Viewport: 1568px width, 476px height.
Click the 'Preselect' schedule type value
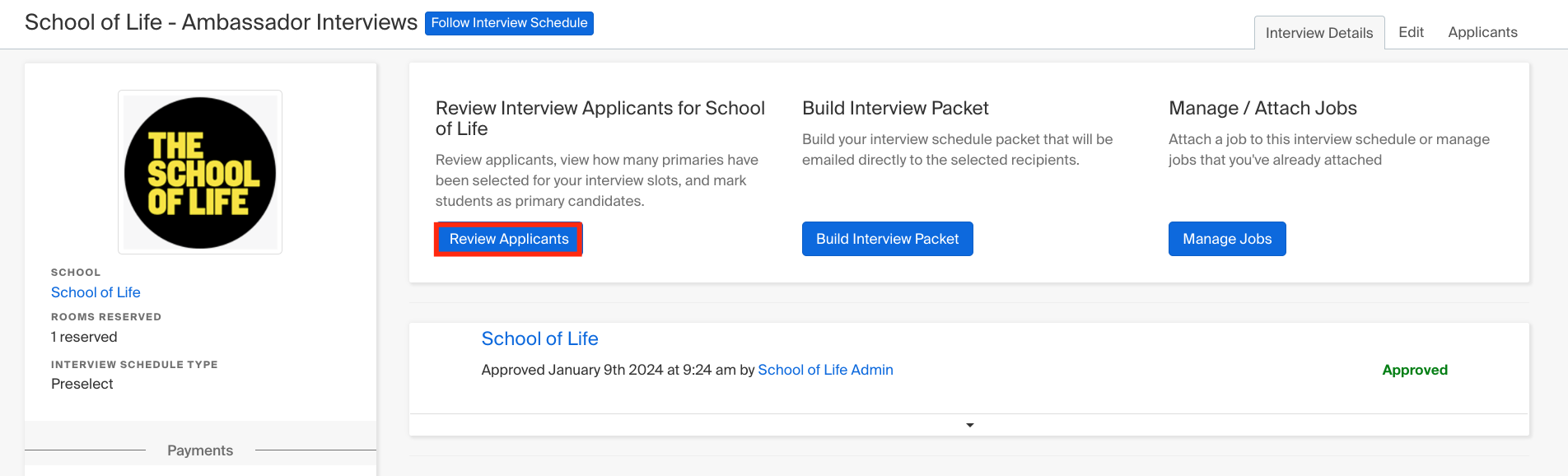tap(82, 384)
